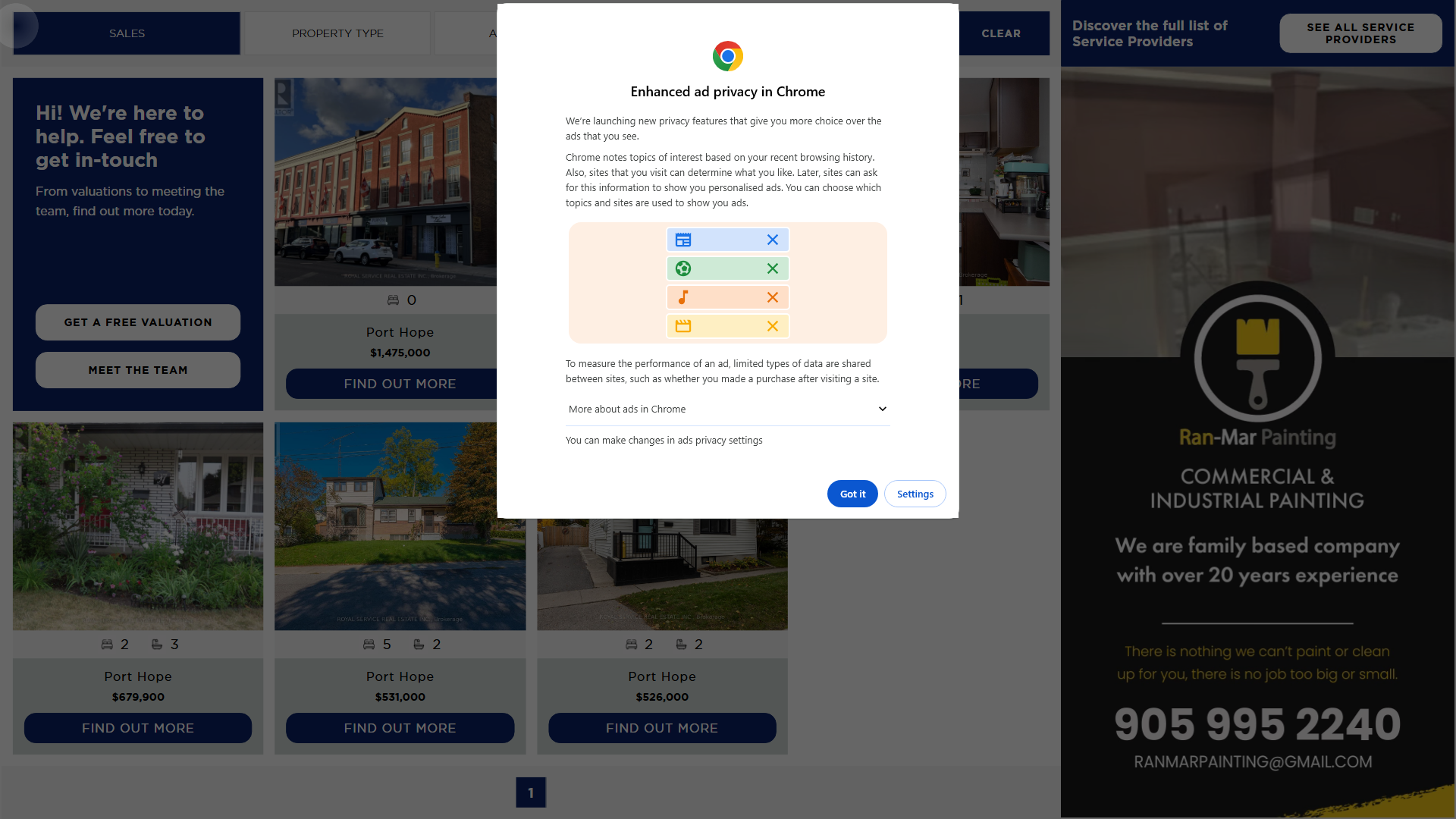Open the $526,000 Port Hope listing photo
Screen dimensions: 1456x819
(x=662, y=574)
